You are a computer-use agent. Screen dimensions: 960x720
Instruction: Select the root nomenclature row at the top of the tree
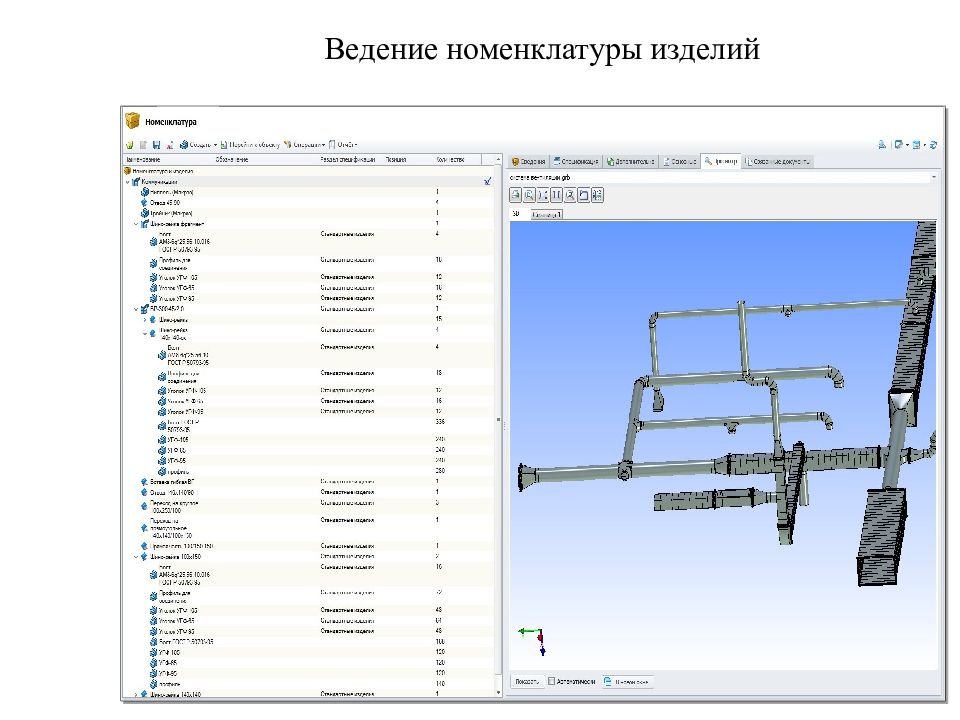coord(309,171)
